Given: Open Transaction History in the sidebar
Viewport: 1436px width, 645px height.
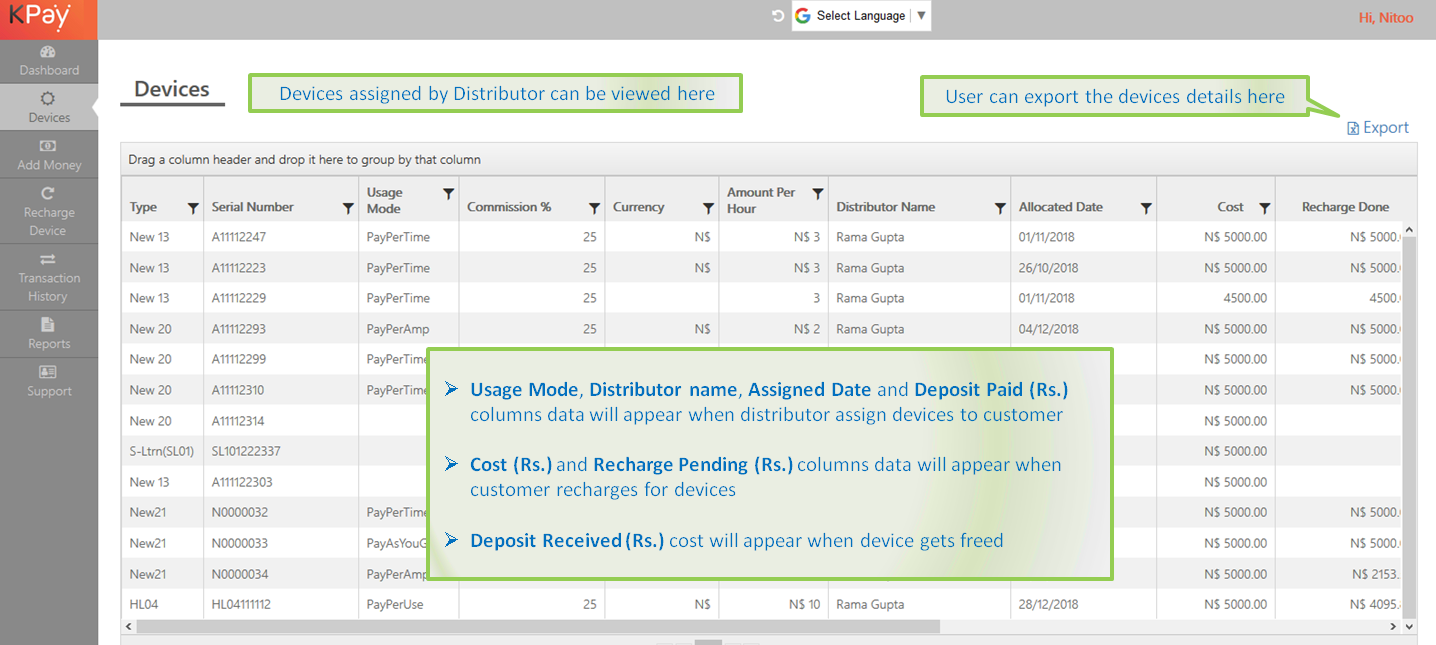Looking at the screenshot, I should pos(49,277).
